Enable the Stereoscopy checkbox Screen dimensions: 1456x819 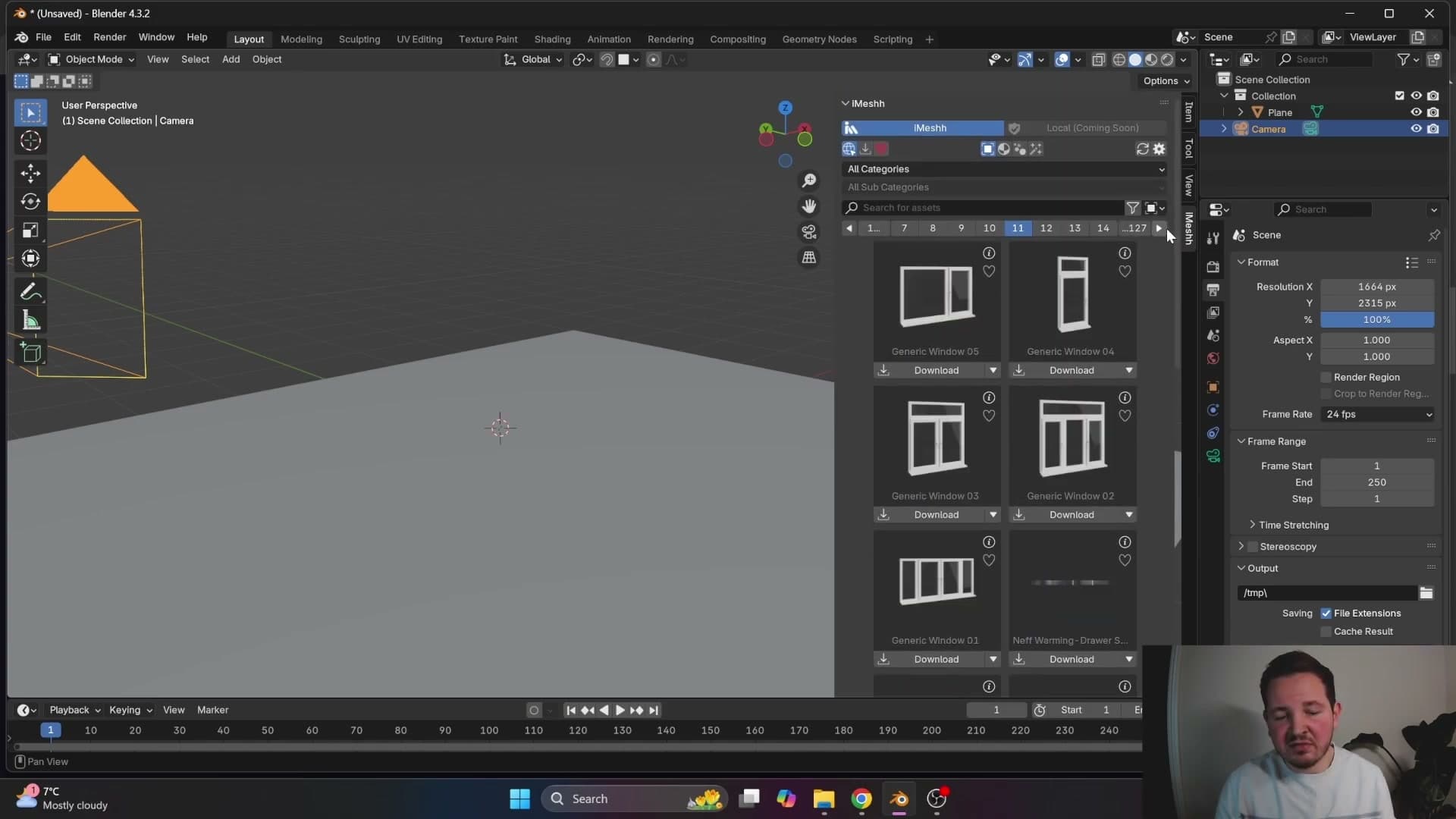point(1253,547)
